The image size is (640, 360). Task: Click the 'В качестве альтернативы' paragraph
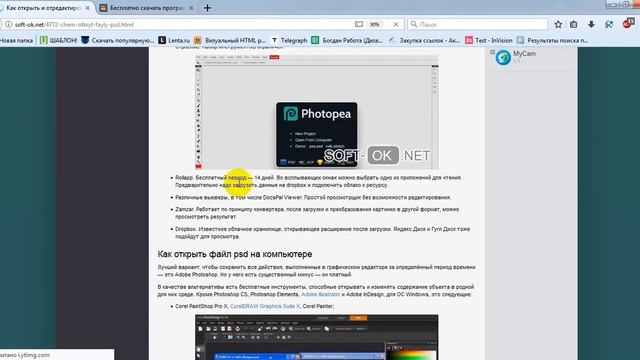(316, 291)
